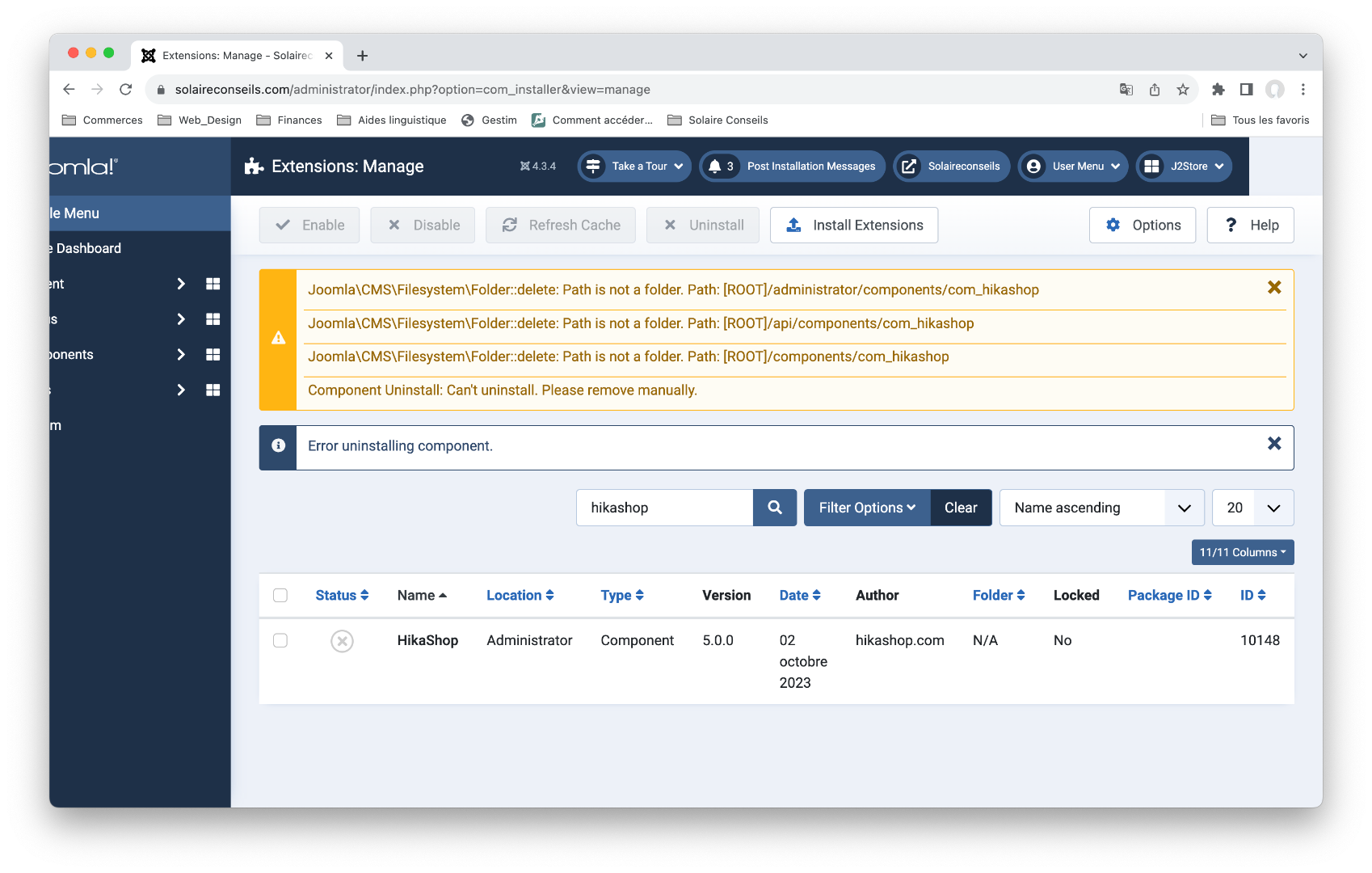Click the browser back arrow
Screen dimensions: 1372x873
tap(69, 90)
